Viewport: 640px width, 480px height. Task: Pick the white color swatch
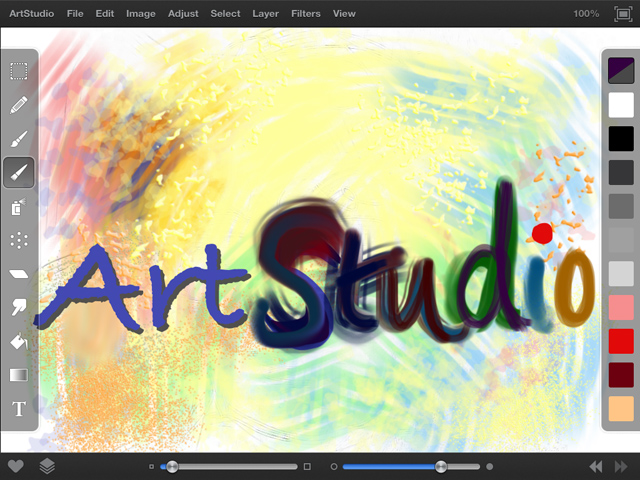[x=621, y=104]
